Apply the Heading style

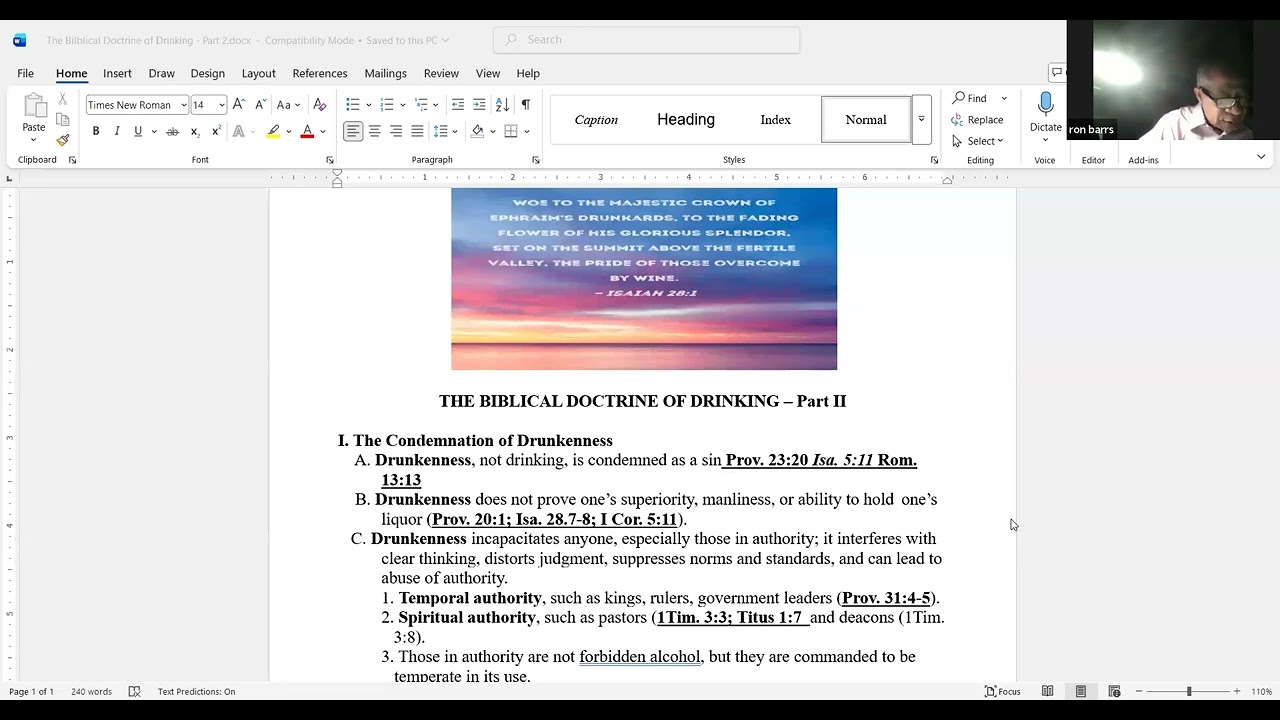point(686,119)
